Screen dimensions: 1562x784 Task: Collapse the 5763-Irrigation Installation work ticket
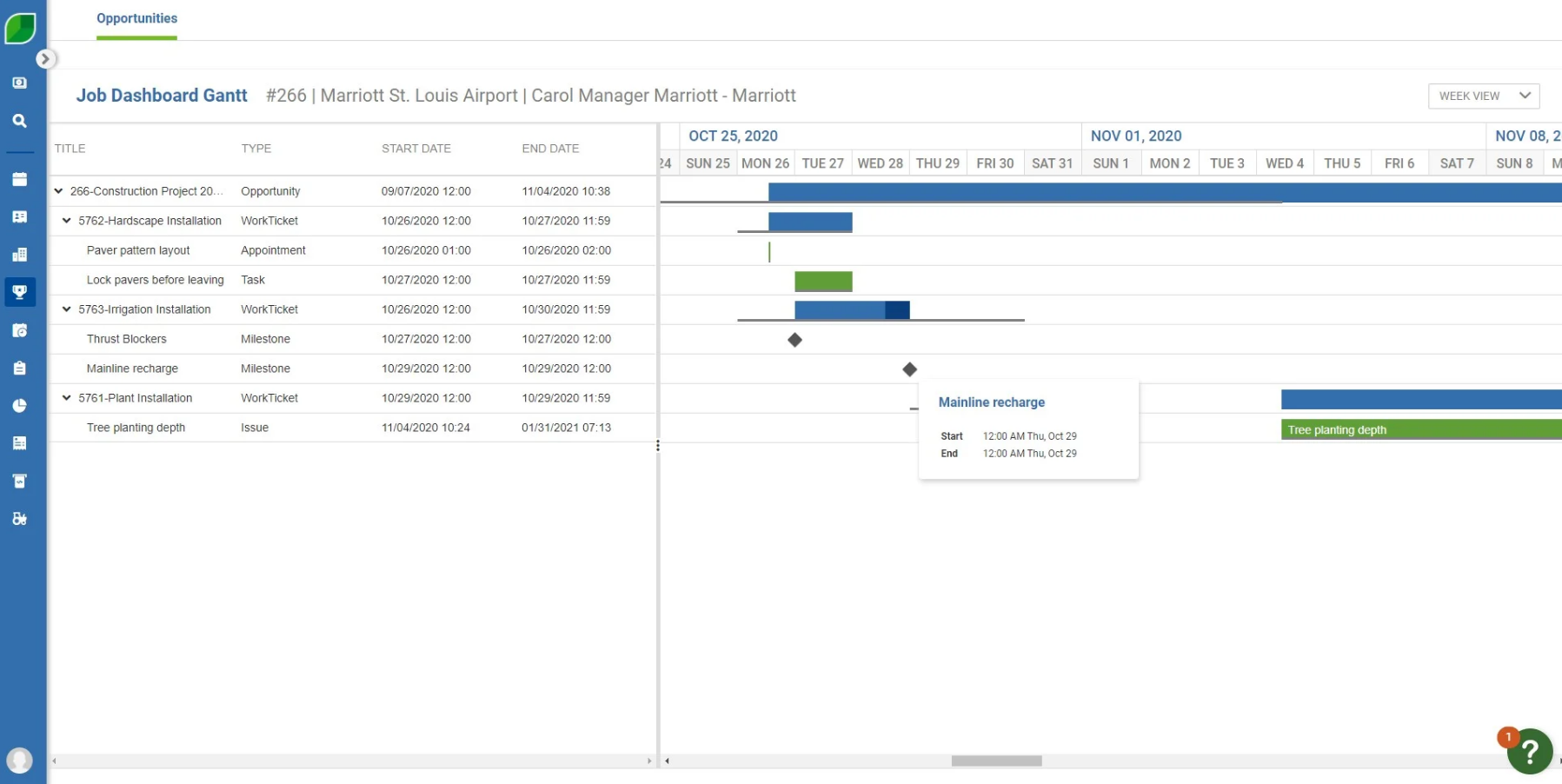coord(67,309)
